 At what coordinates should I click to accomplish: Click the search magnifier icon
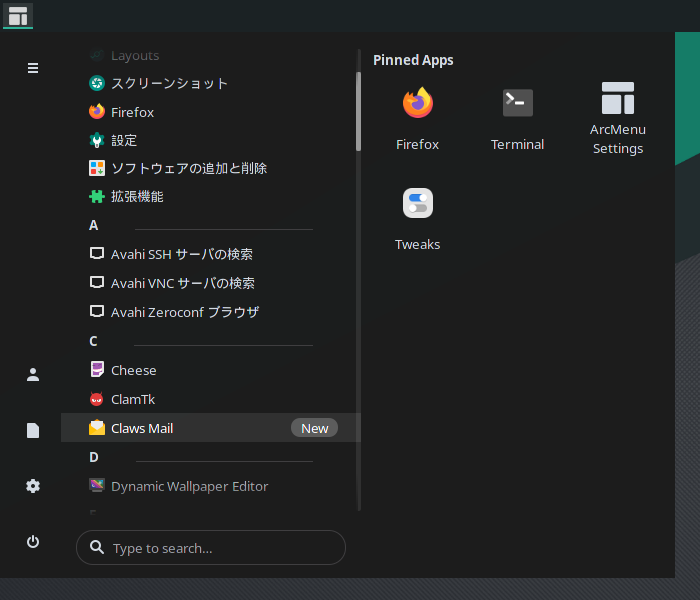click(97, 547)
